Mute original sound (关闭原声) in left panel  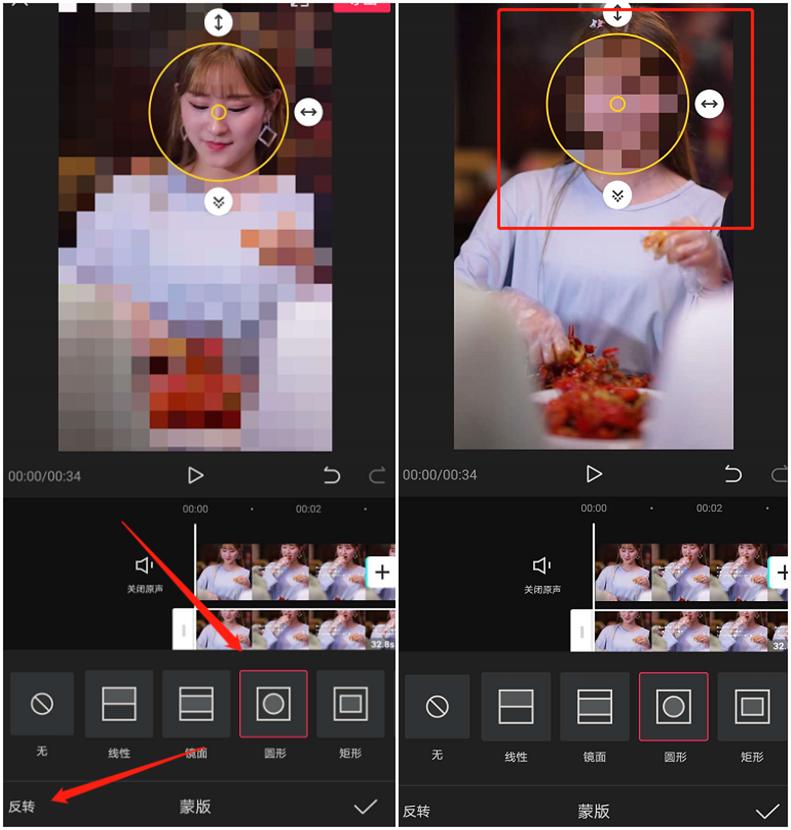pos(144,573)
